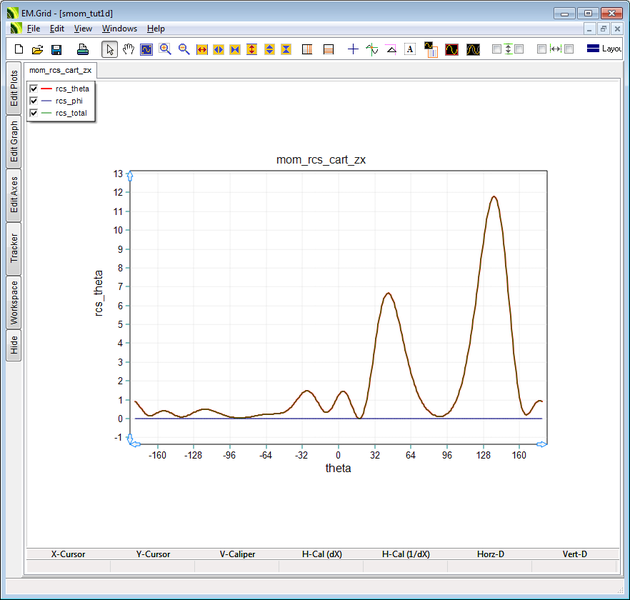630x600 pixels.
Task: Click the Print icon
Action: coord(83,49)
